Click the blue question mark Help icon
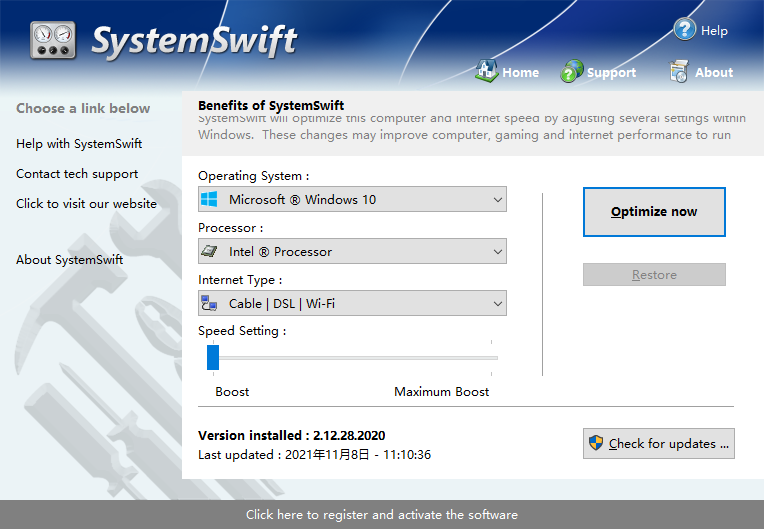 pos(685,29)
